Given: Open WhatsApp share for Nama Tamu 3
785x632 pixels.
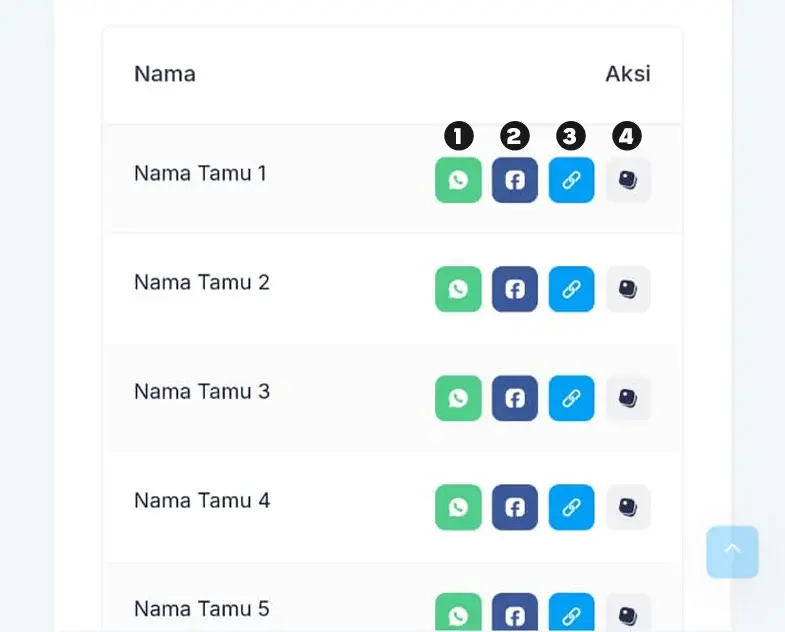Looking at the screenshot, I should click(x=458, y=398).
